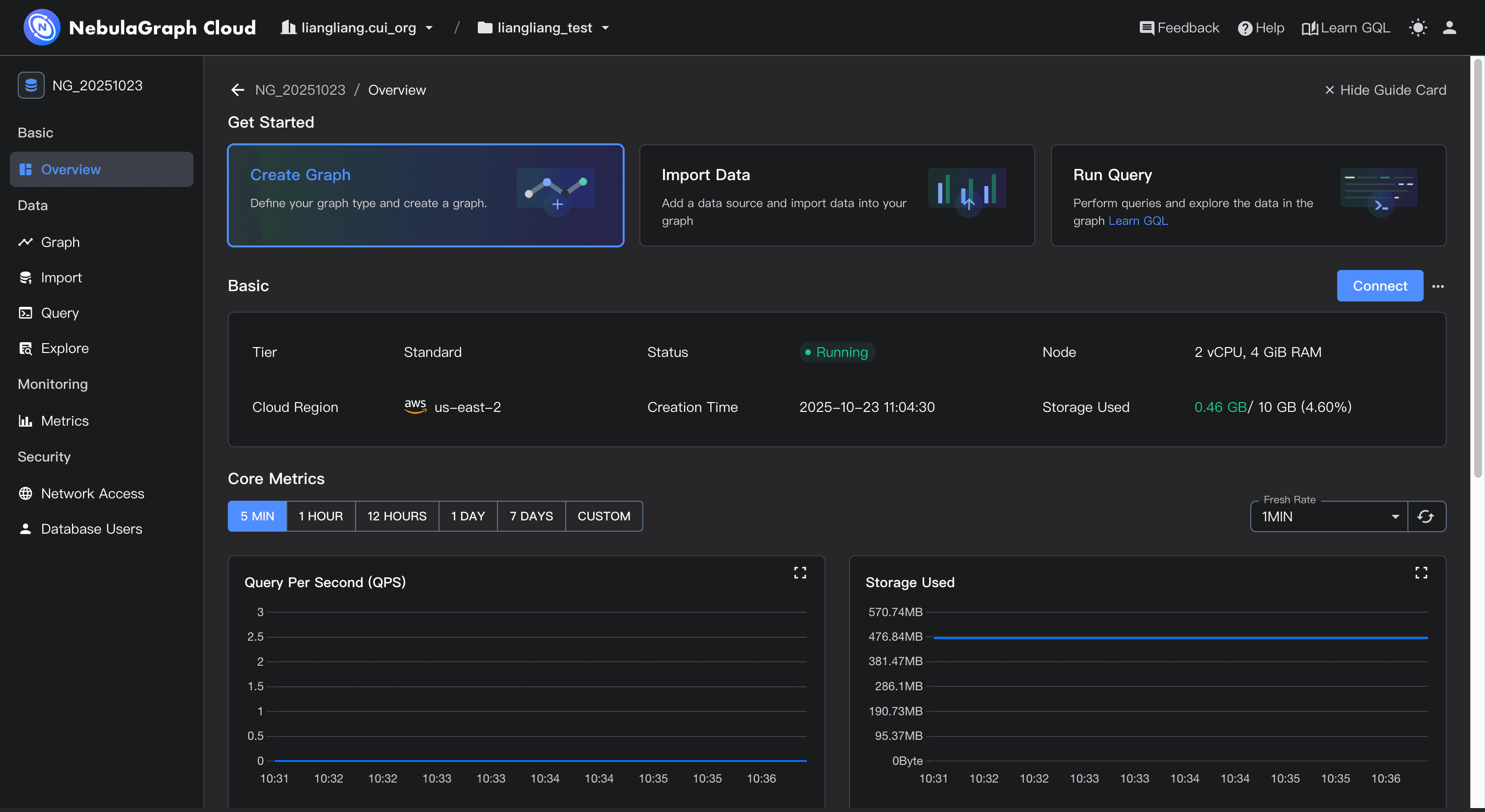Image resolution: width=1485 pixels, height=812 pixels.
Task: Click the refresh metrics icon button
Action: (x=1426, y=516)
